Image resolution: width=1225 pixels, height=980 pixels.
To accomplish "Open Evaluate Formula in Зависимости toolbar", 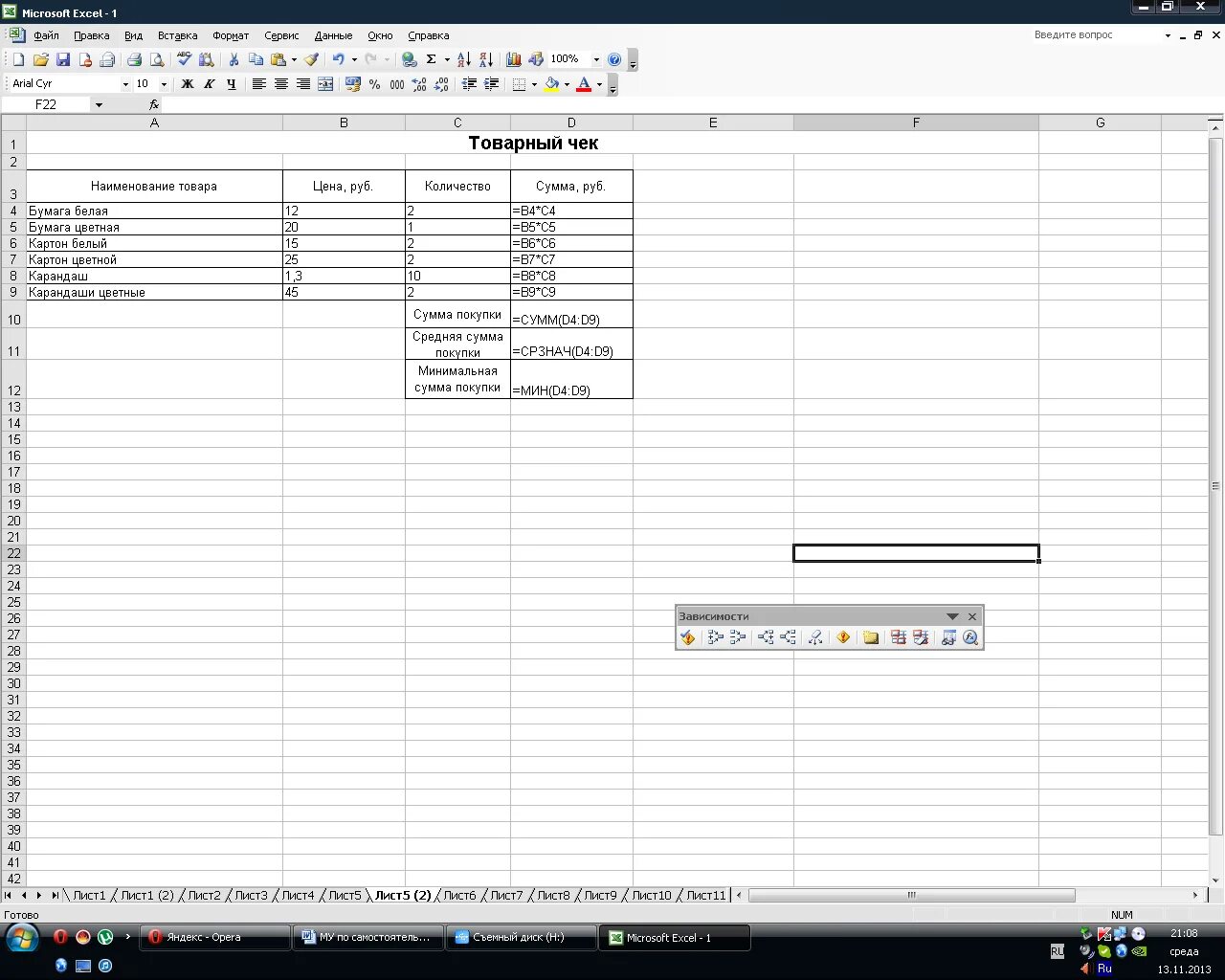I will (970, 637).
